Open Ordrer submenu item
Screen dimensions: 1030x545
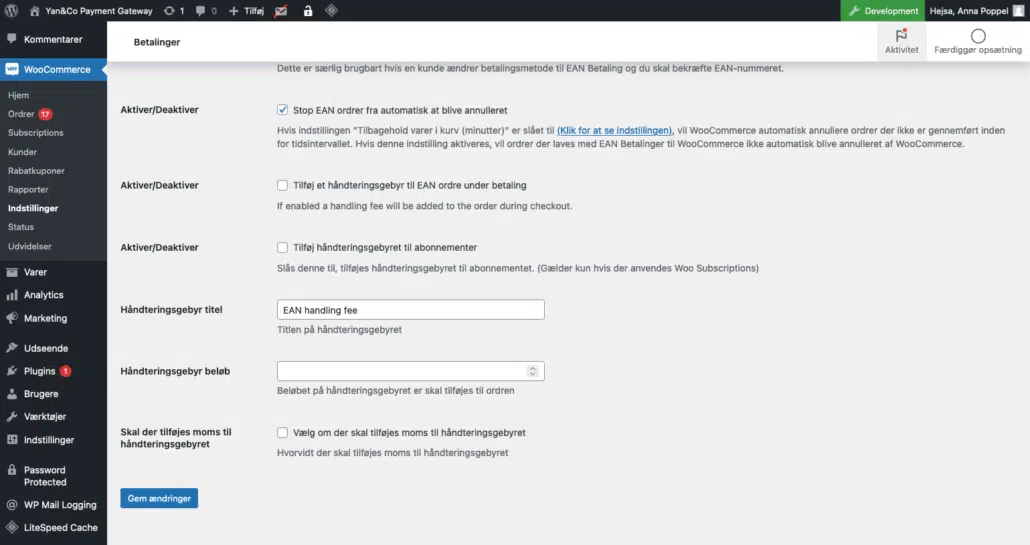[x=21, y=114]
